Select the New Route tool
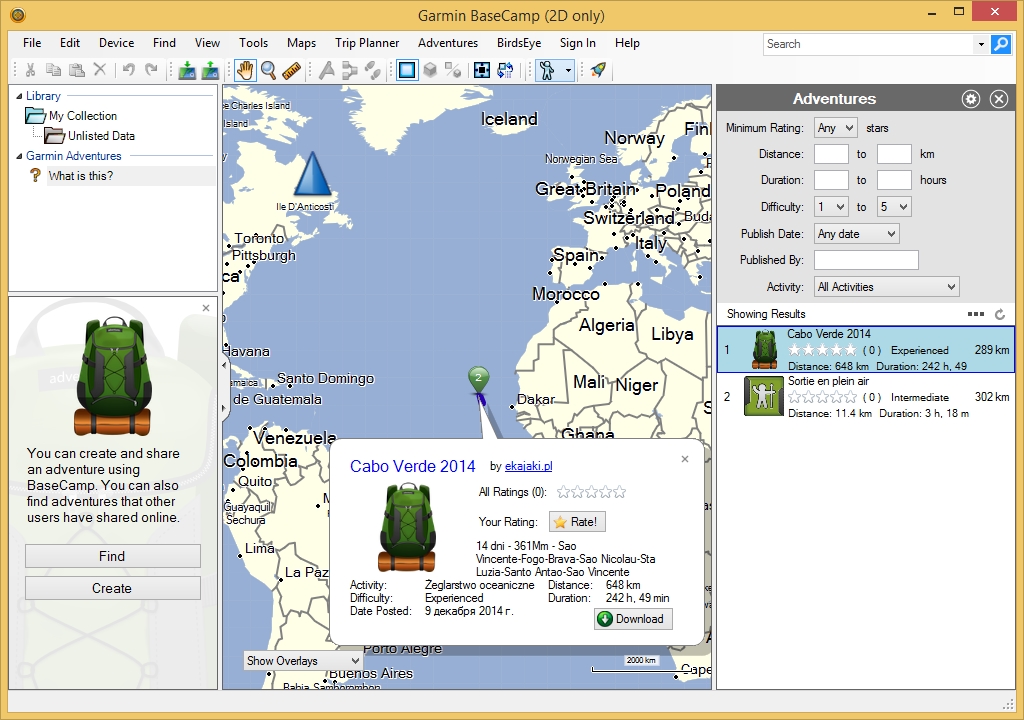 tap(350, 70)
